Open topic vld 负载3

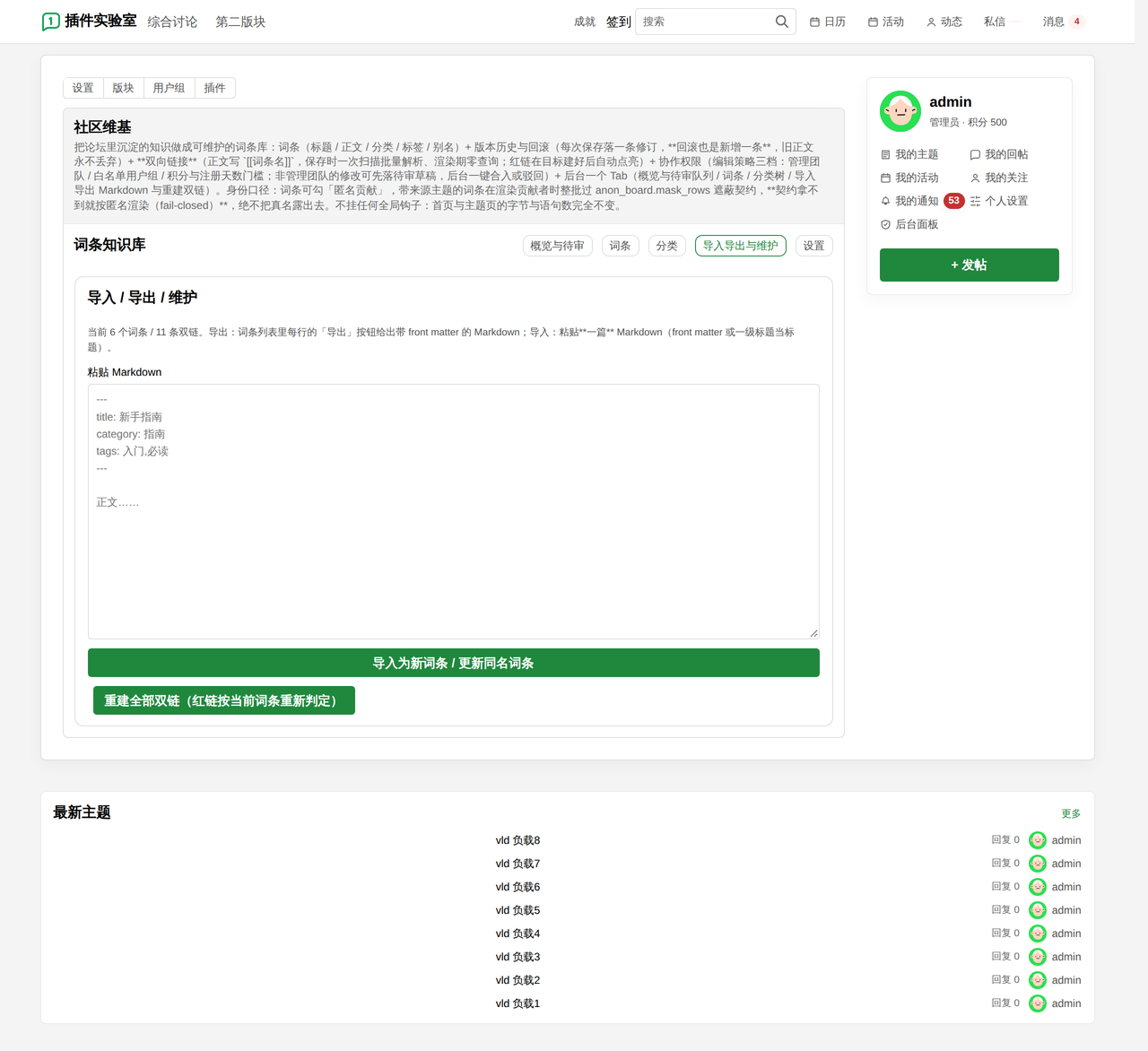point(518,957)
